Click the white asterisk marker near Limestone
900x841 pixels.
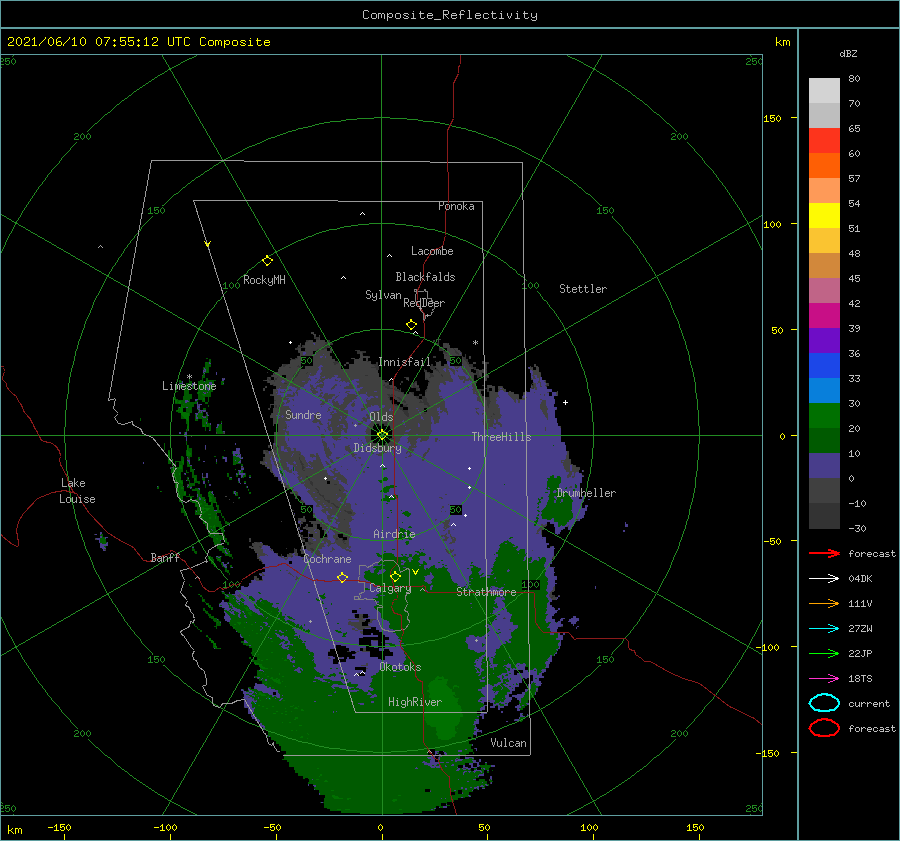click(189, 377)
